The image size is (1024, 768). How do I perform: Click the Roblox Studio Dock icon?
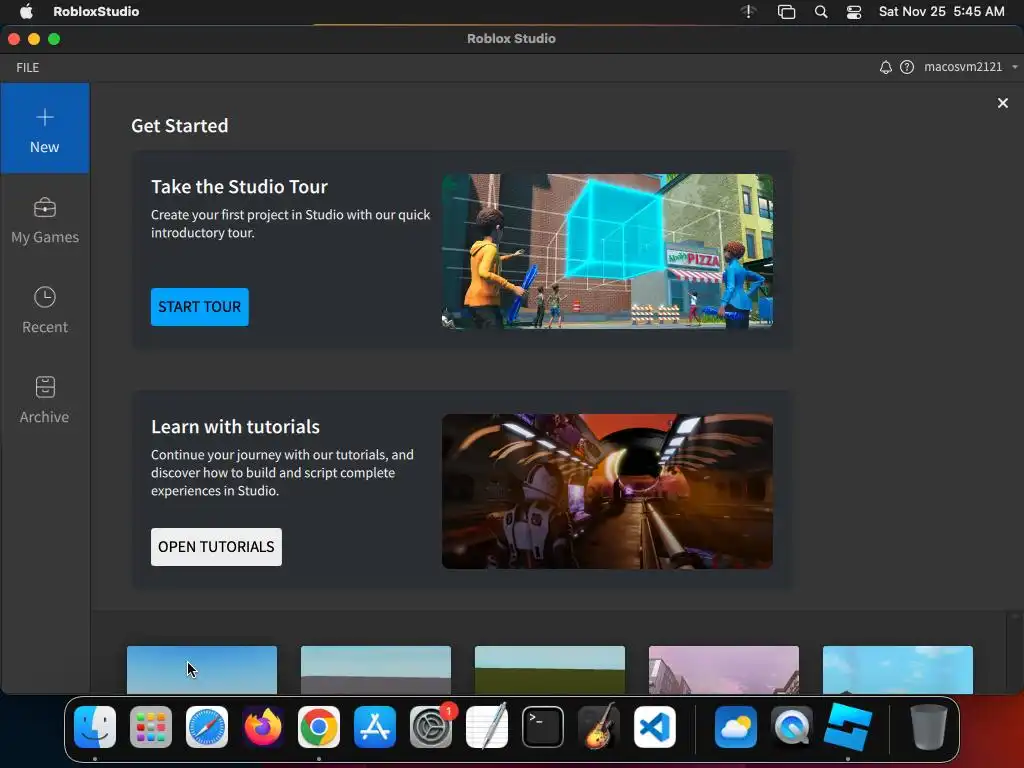[848, 726]
